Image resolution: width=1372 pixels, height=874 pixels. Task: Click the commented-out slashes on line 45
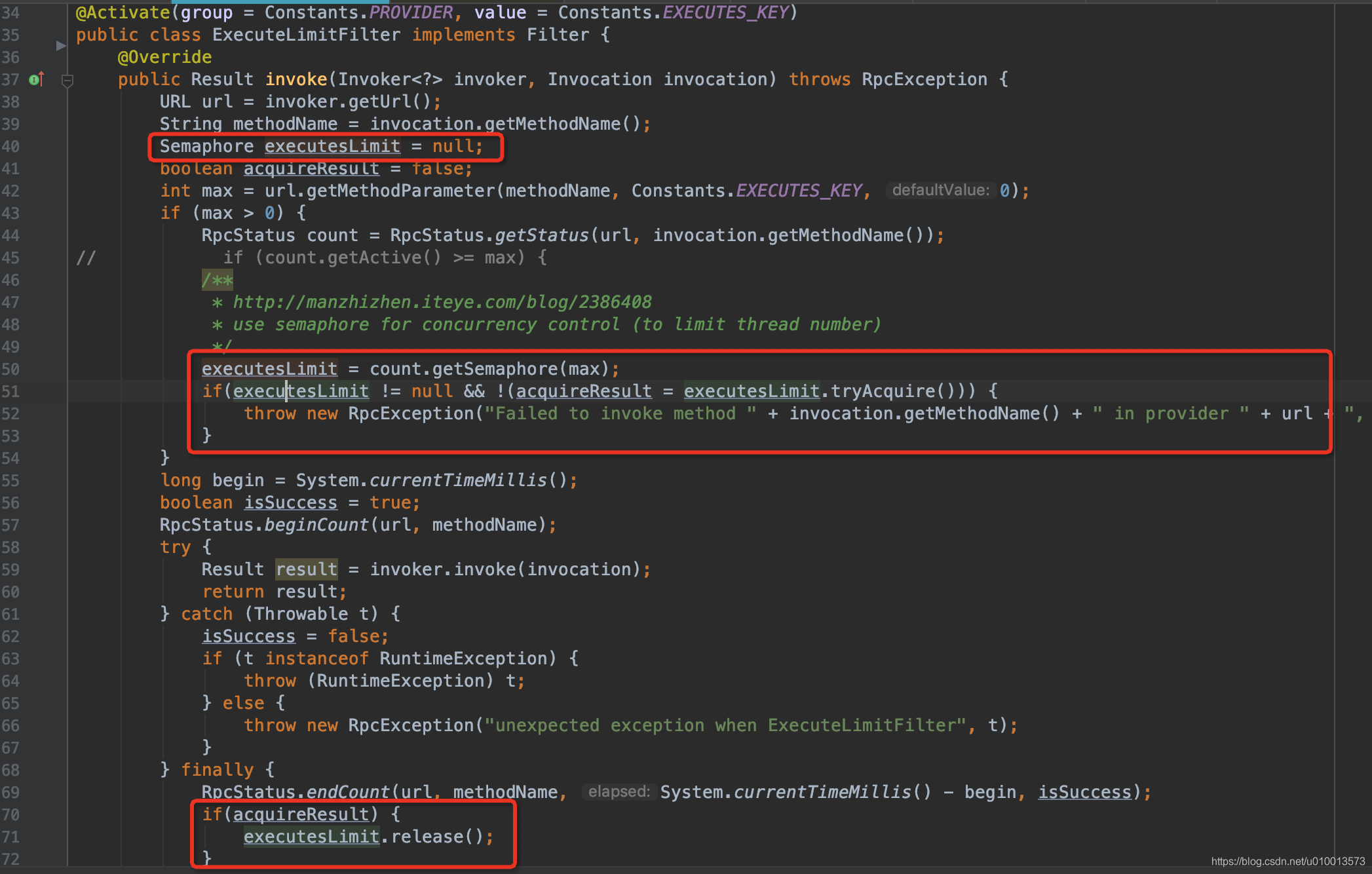pyautogui.click(x=86, y=257)
